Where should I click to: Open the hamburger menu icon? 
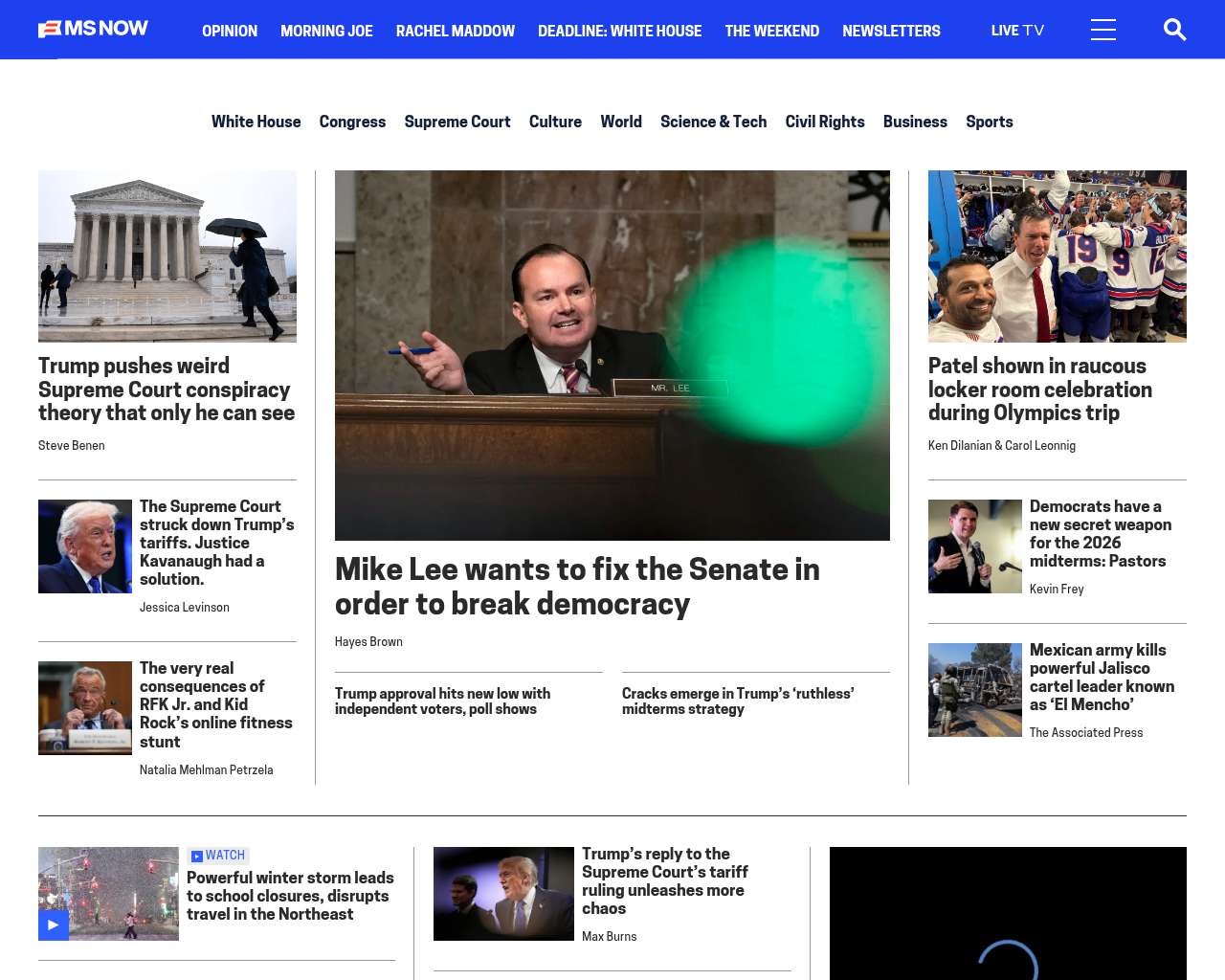1103,30
